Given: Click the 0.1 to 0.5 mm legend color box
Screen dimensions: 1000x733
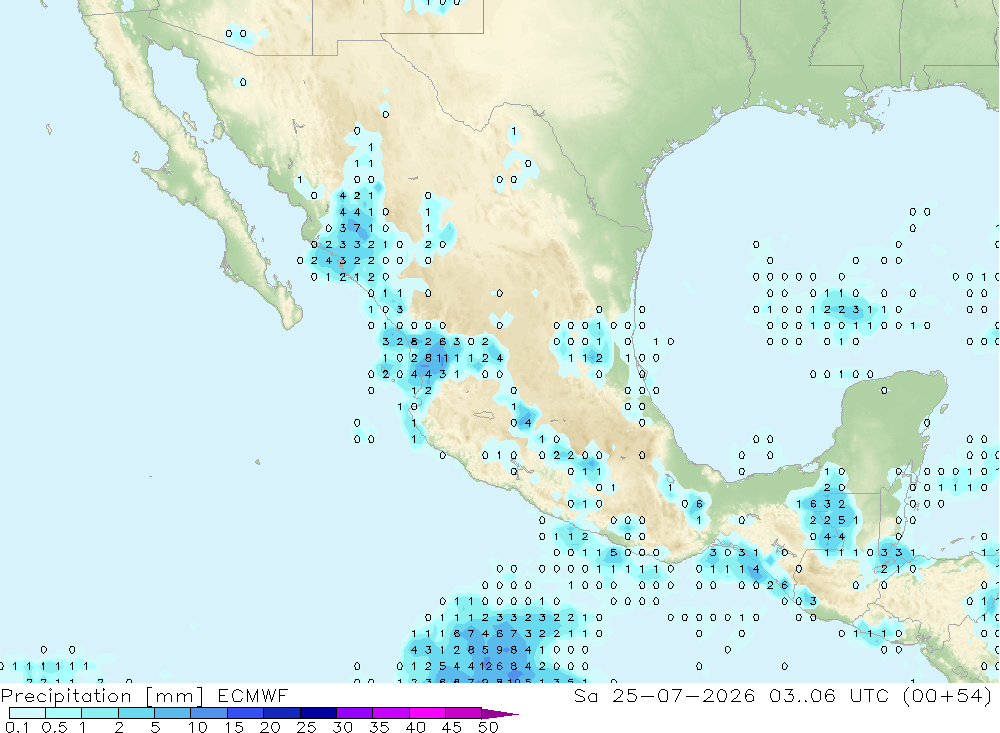Looking at the screenshot, I should [27, 713].
